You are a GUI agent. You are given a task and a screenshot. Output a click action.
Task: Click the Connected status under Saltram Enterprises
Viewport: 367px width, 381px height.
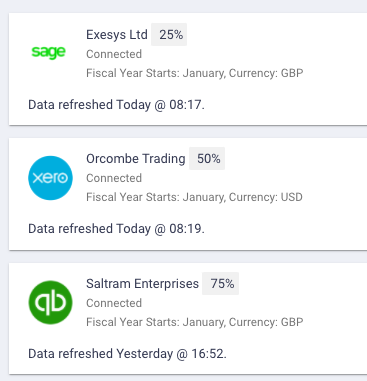tap(114, 303)
